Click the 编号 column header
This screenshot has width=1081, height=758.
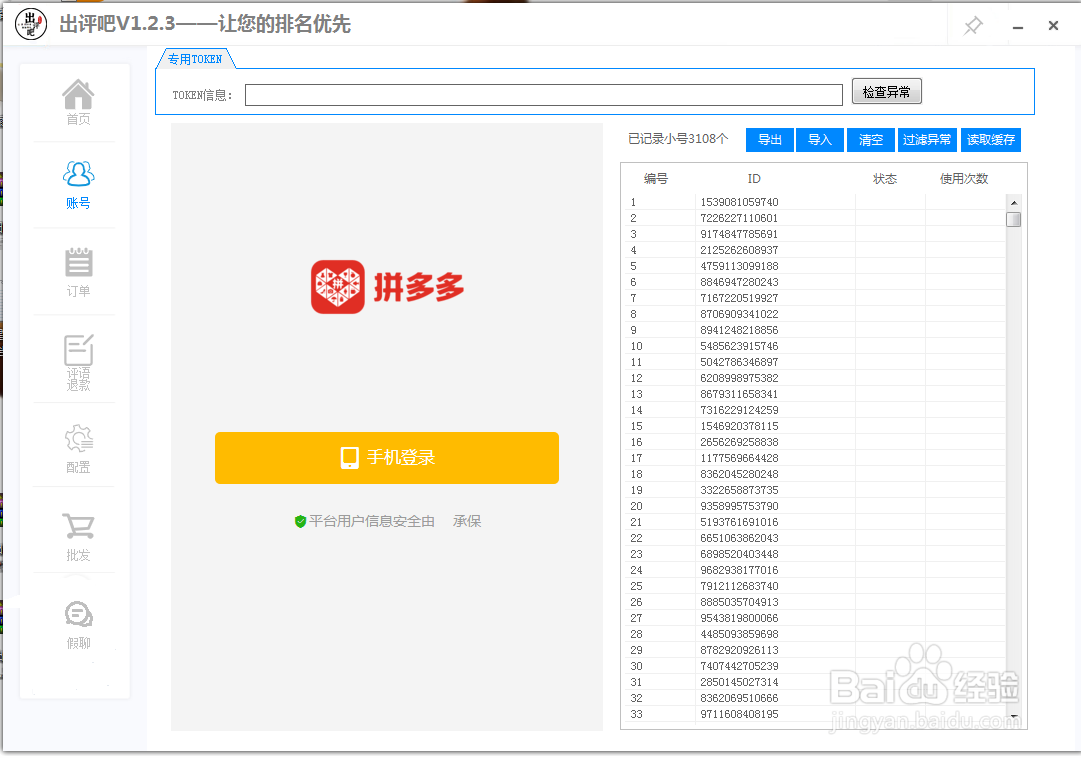click(656, 179)
